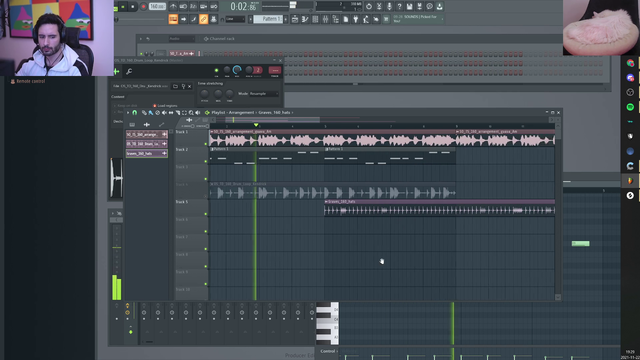Choose the playlist select tool
The height and width of the screenshot is (360, 640).
pos(184,113)
